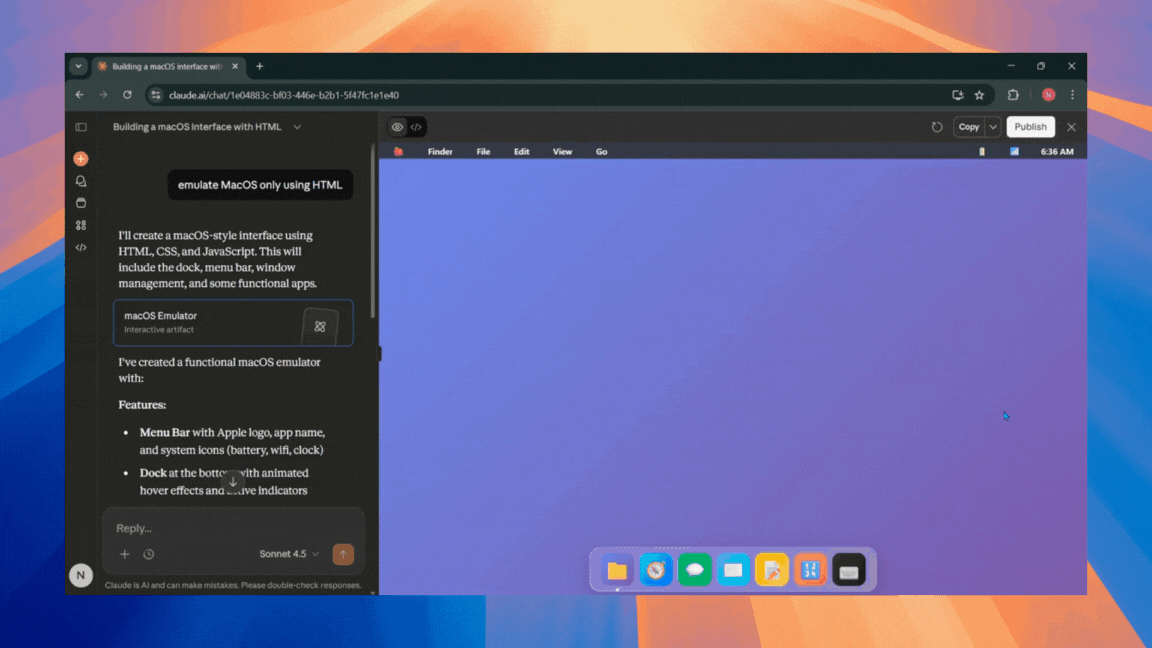Select Go in the emulated menu bar
Image resolution: width=1152 pixels, height=648 pixels.
pos(601,151)
